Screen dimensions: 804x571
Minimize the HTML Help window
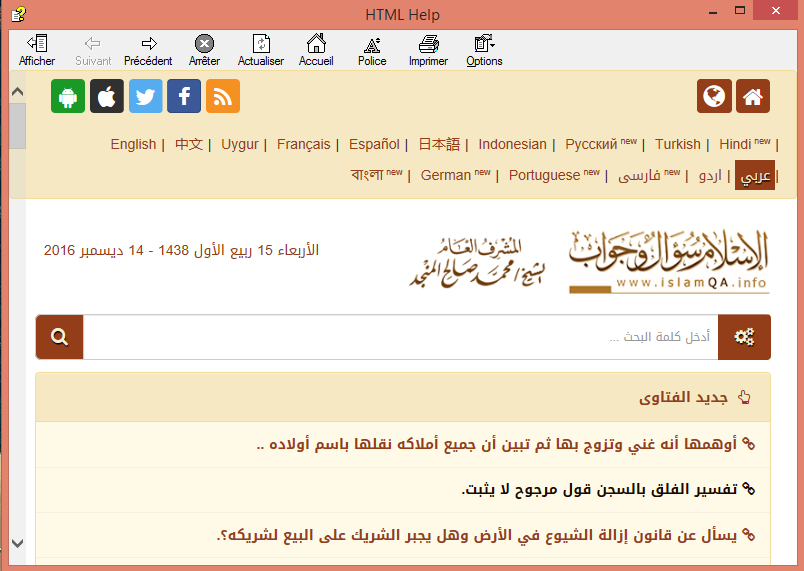tap(713, 11)
